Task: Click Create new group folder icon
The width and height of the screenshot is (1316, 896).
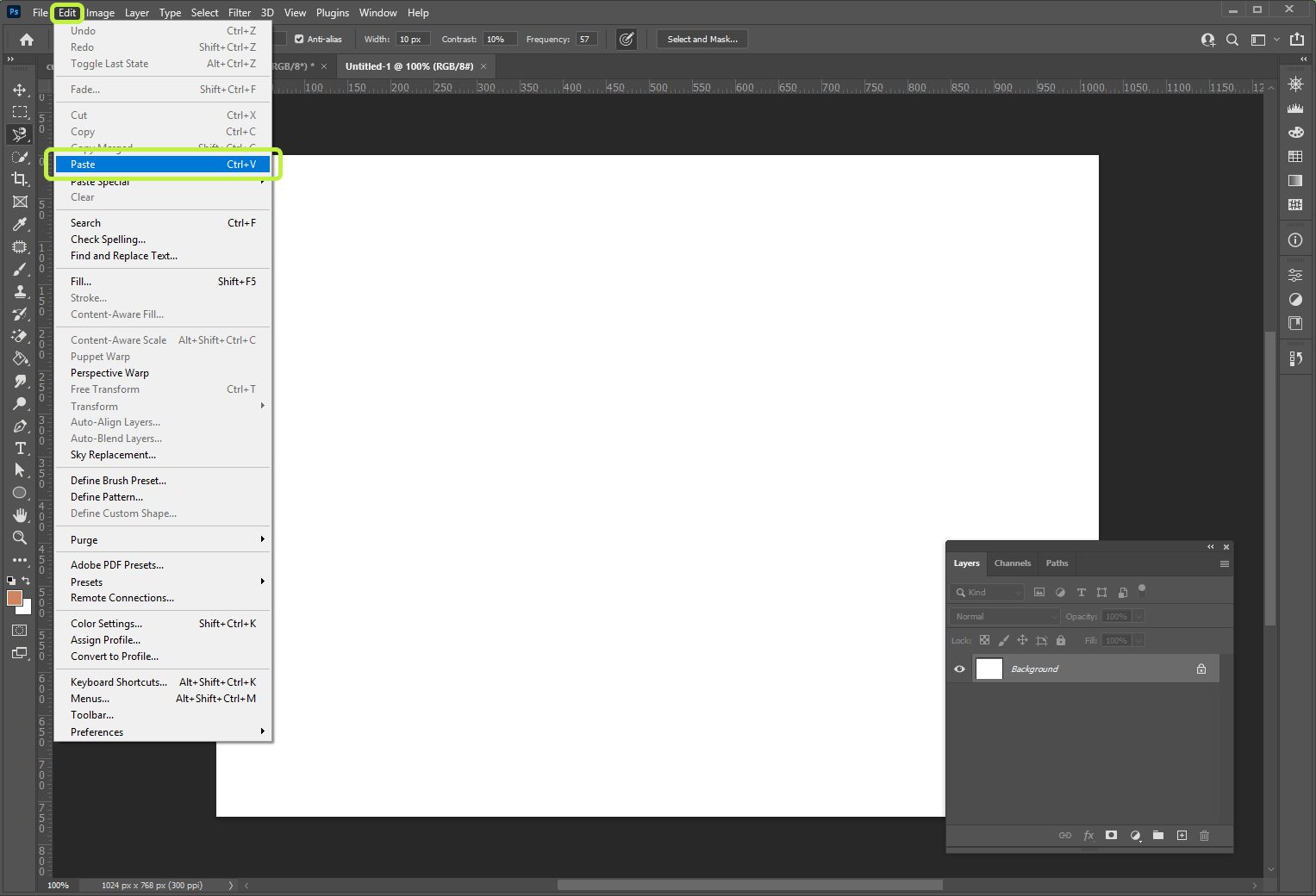Action: 1158,835
